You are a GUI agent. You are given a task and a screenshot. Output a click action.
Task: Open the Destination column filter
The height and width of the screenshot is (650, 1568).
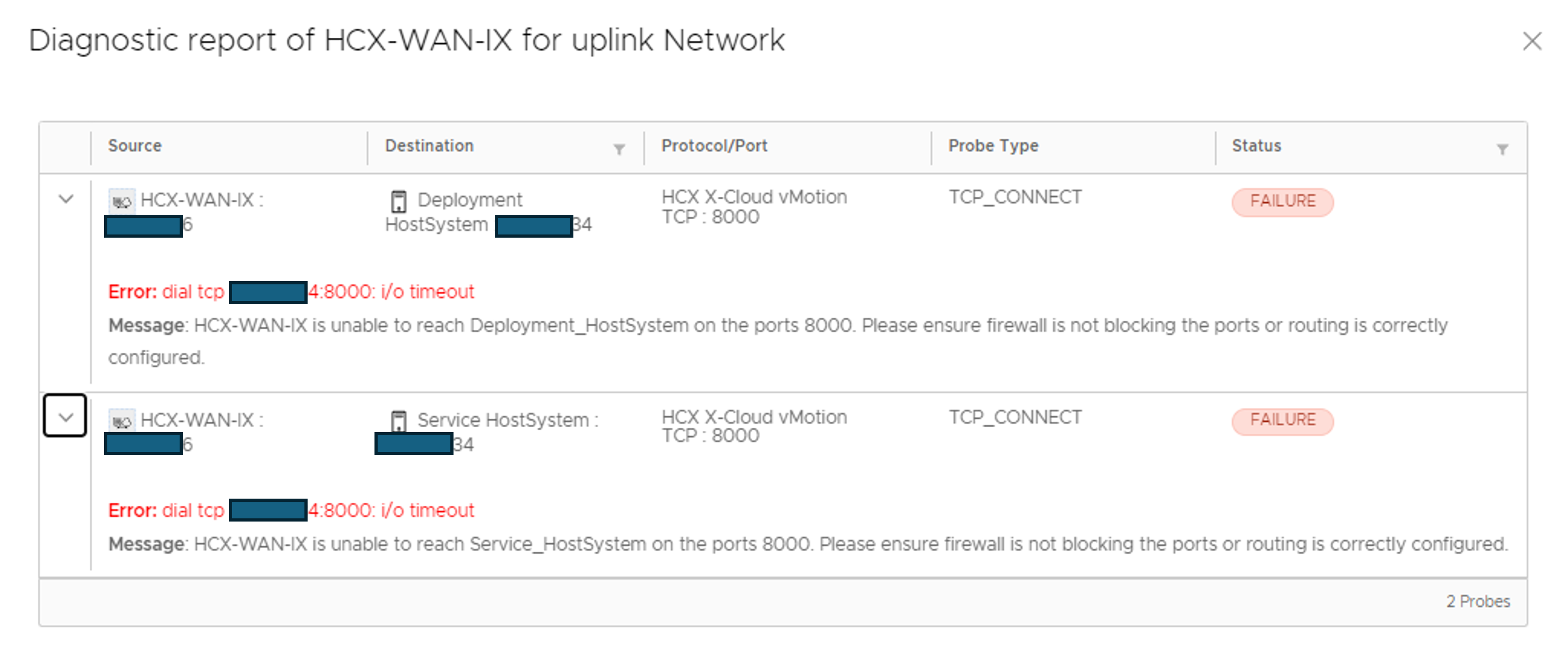tap(618, 149)
